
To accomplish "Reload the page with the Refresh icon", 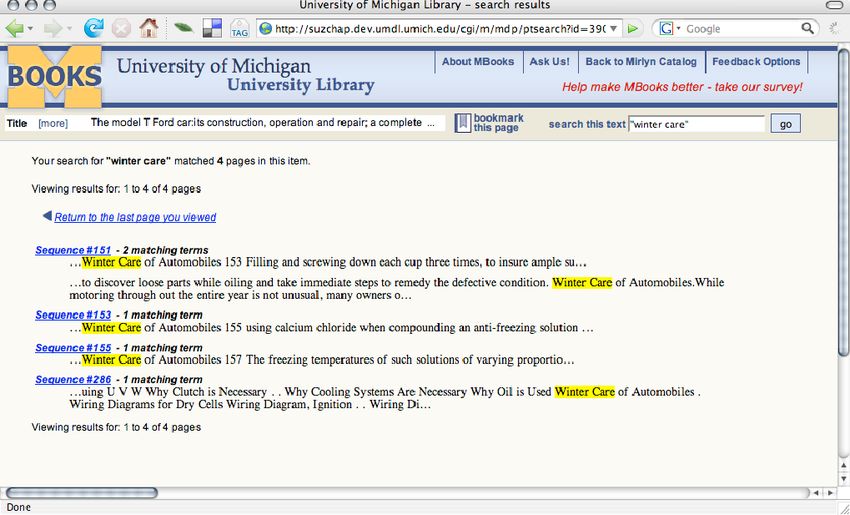I will click(93, 28).
